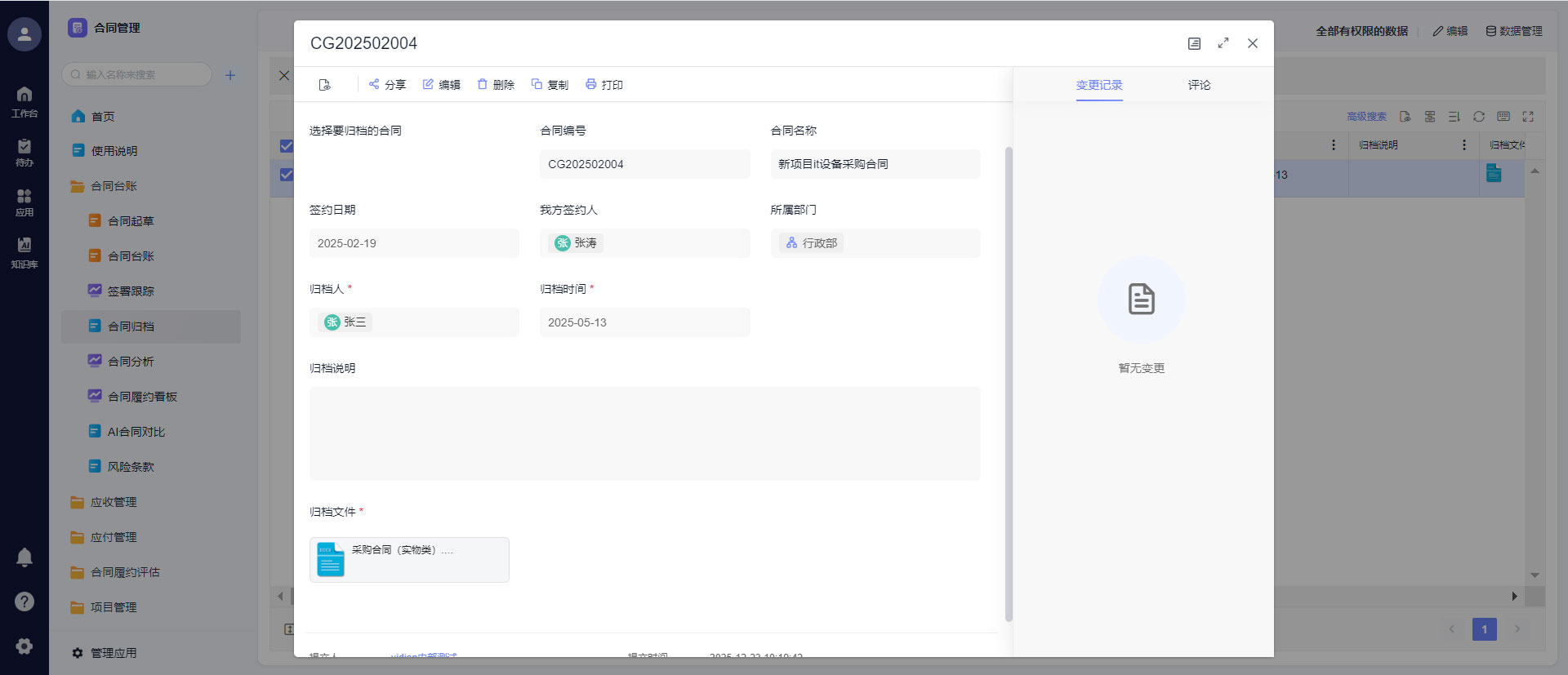Open the 归档说明 column options menu
The height and width of the screenshot is (675, 1568).
point(1463,144)
